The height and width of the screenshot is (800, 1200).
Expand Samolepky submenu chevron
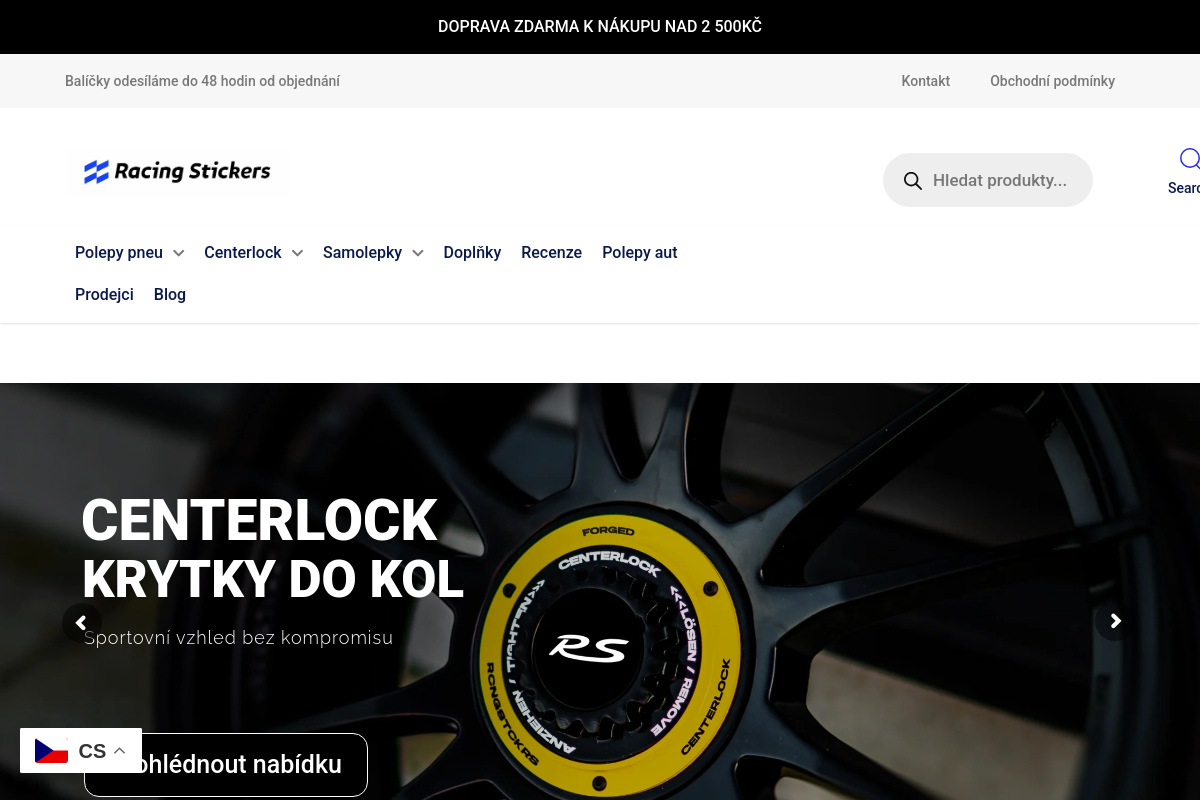pos(418,253)
